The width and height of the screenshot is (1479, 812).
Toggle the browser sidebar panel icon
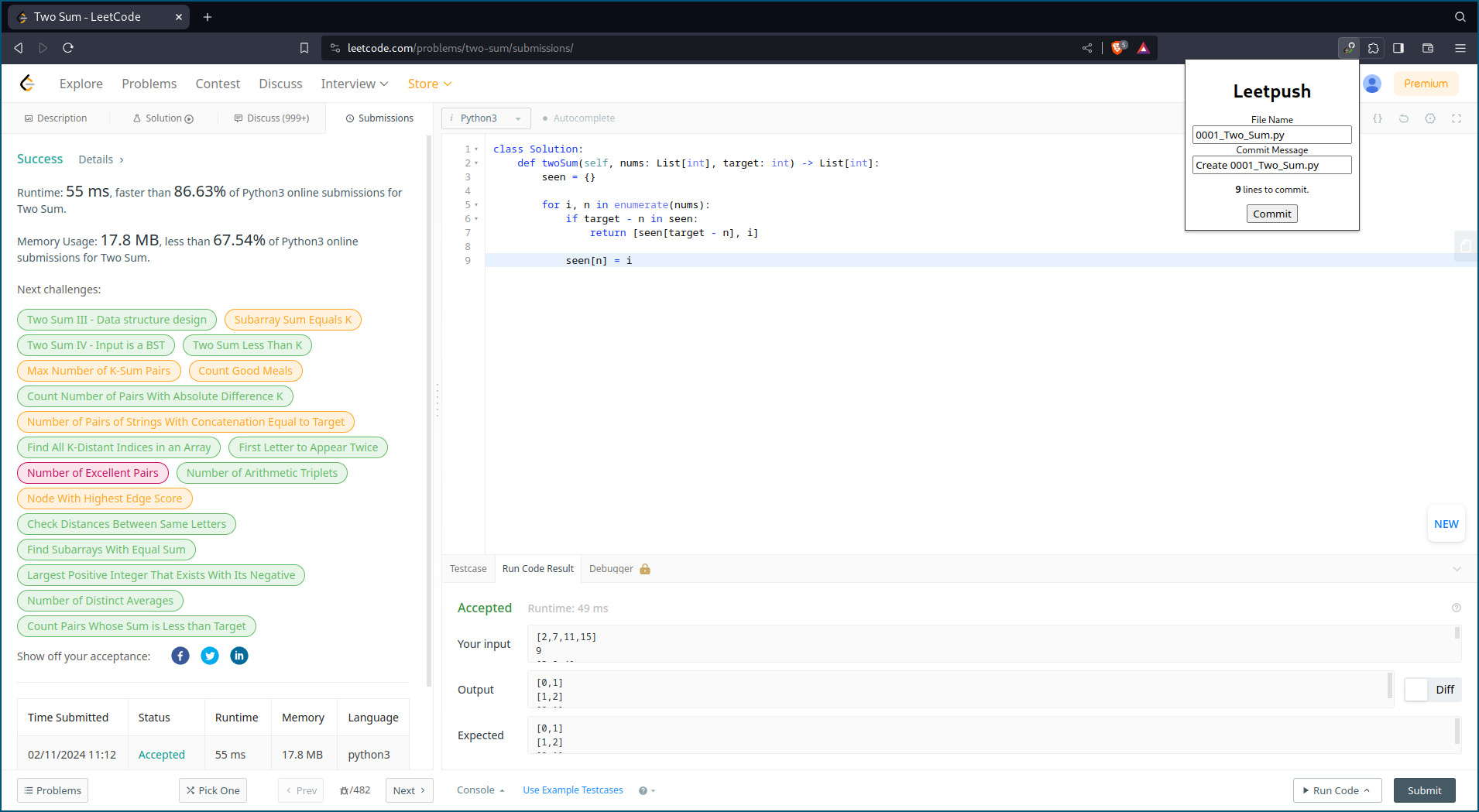coord(1398,48)
